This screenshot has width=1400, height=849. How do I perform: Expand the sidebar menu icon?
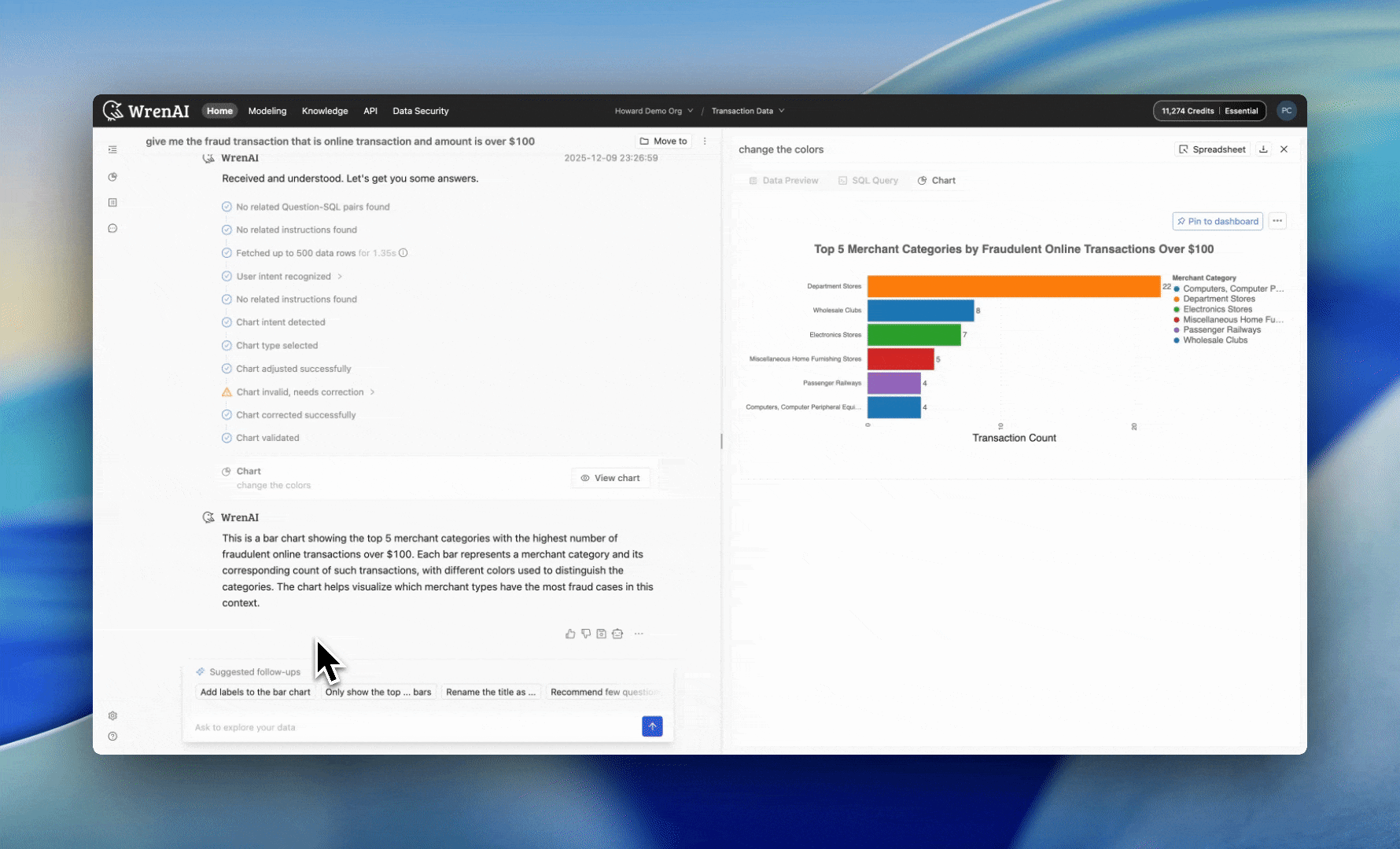pyautogui.click(x=112, y=149)
